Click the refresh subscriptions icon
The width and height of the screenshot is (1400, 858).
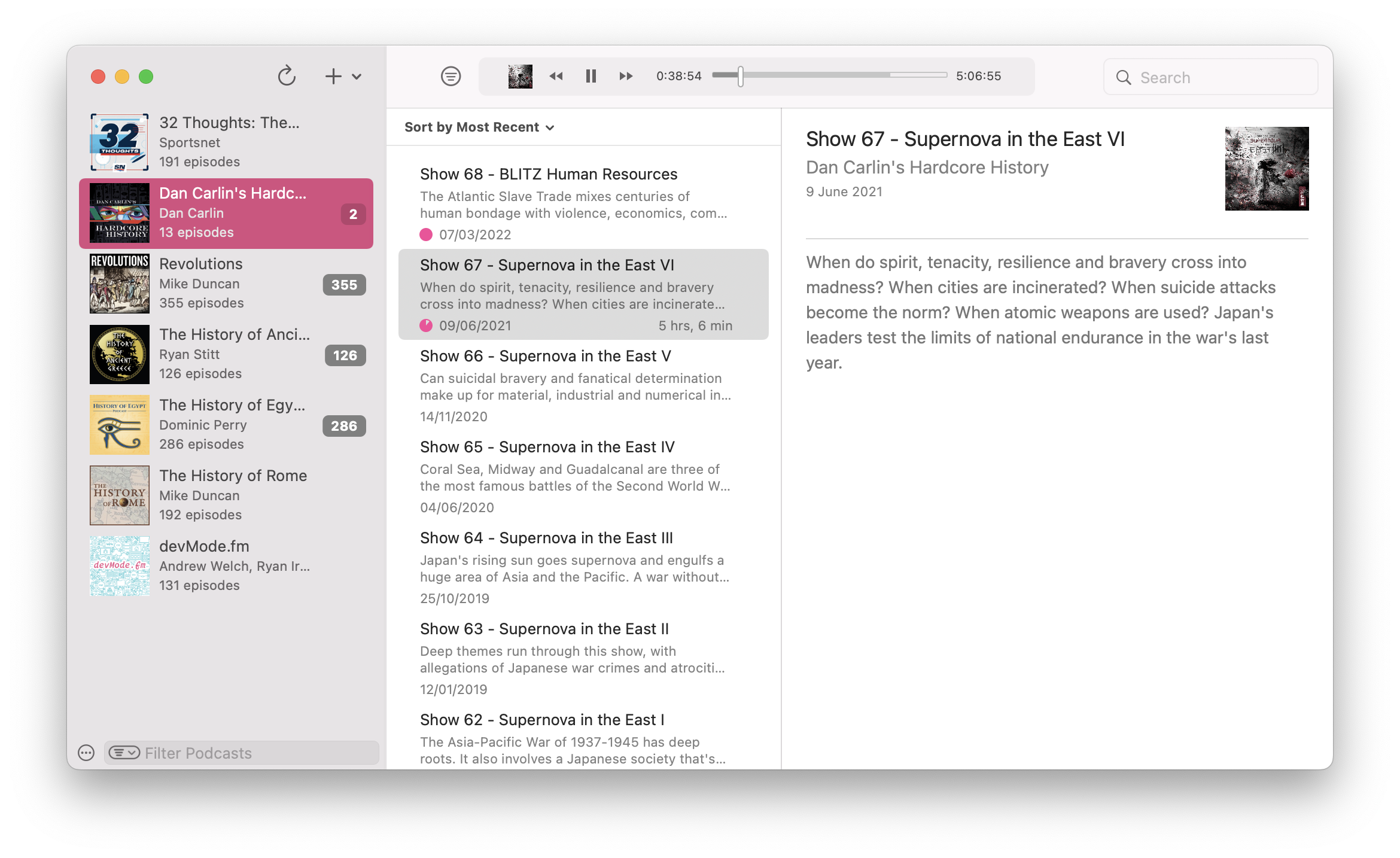(x=287, y=76)
